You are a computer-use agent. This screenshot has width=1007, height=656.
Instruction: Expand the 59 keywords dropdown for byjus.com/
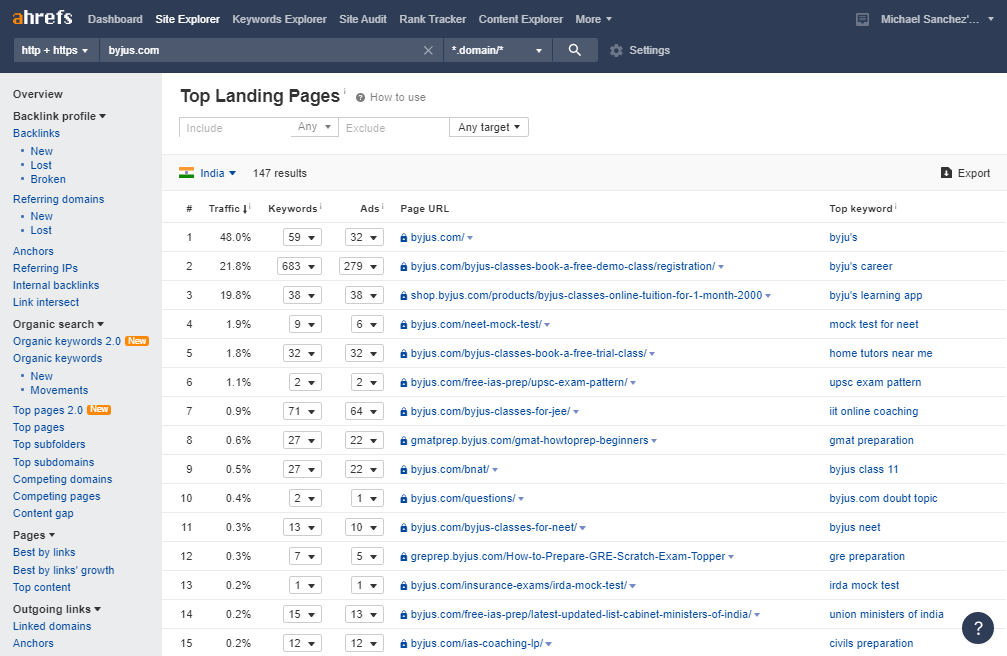302,237
